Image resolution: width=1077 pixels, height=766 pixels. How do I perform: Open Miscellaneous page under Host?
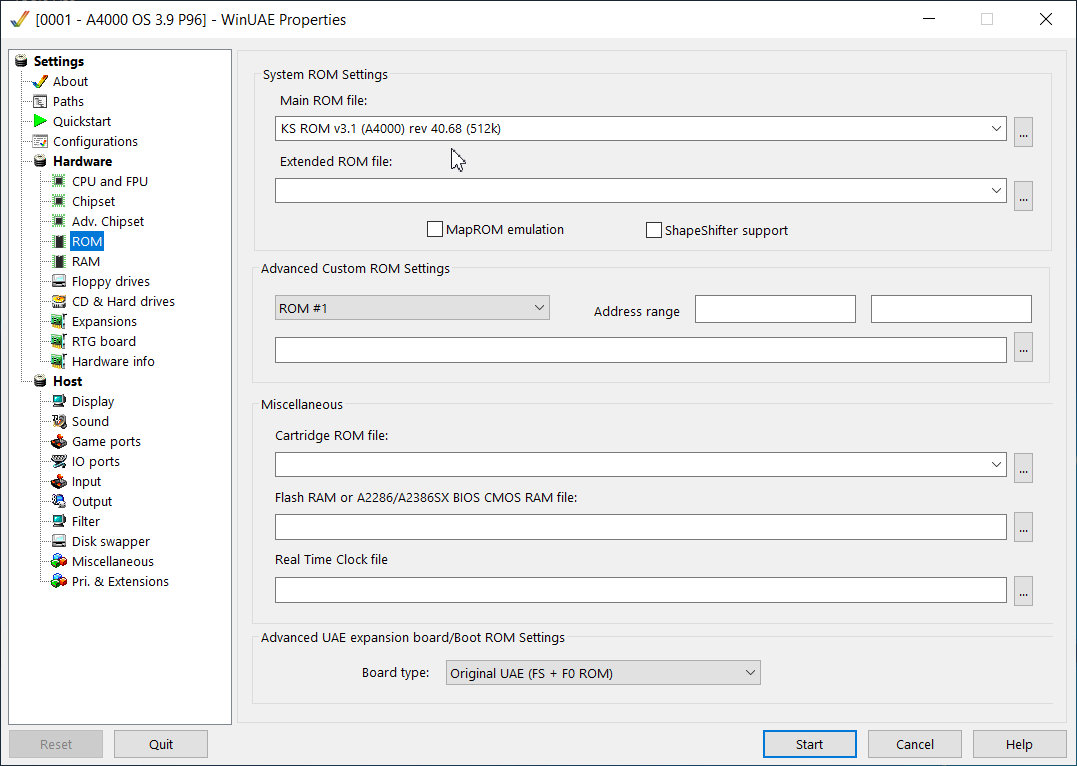click(x=113, y=561)
